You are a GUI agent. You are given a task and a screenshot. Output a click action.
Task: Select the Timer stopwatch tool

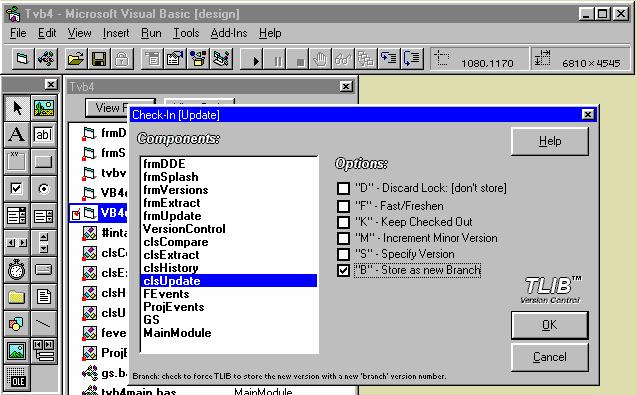17,269
